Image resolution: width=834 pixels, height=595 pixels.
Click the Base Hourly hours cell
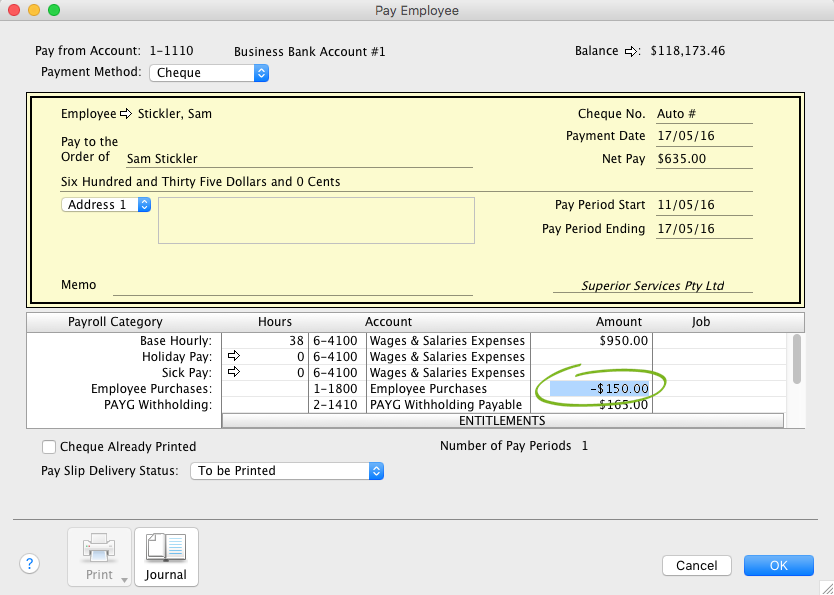tap(264, 340)
